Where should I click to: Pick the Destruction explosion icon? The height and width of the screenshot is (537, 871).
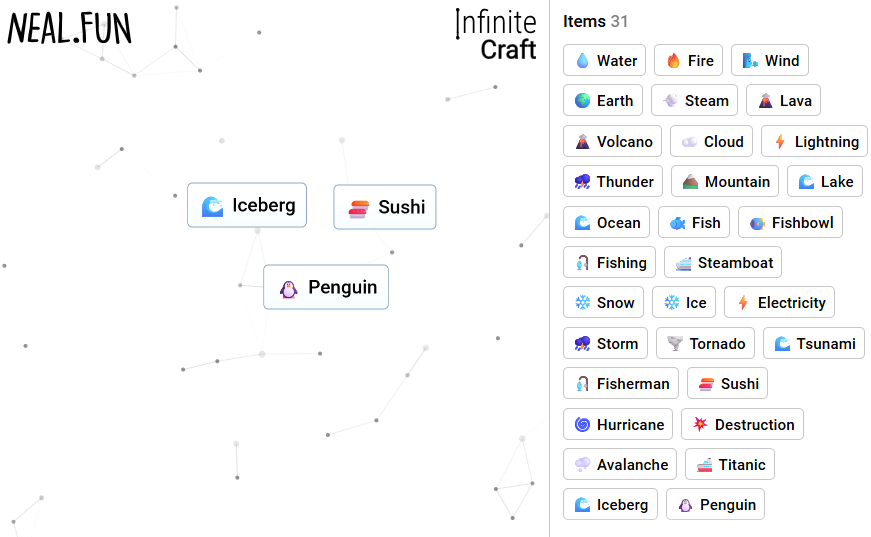coord(700,425)
